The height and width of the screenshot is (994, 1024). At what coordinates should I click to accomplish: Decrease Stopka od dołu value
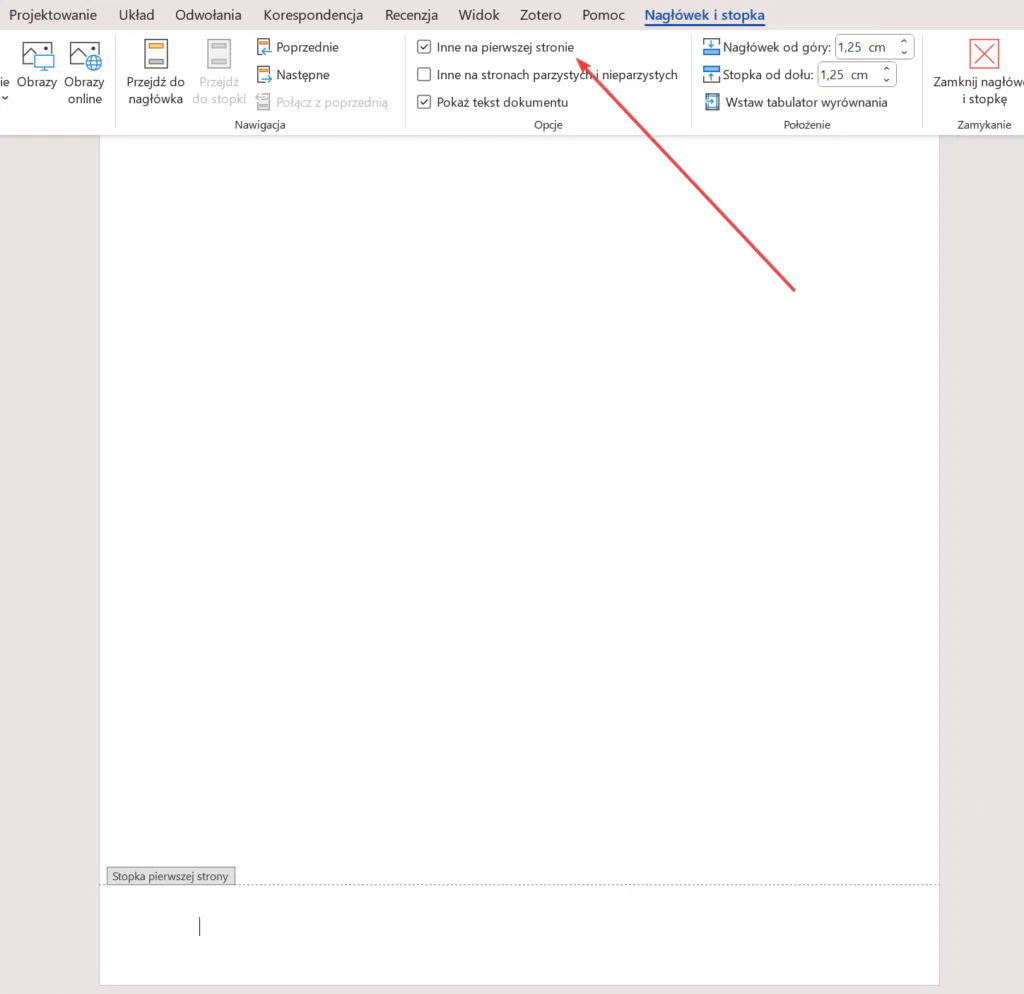887,80
